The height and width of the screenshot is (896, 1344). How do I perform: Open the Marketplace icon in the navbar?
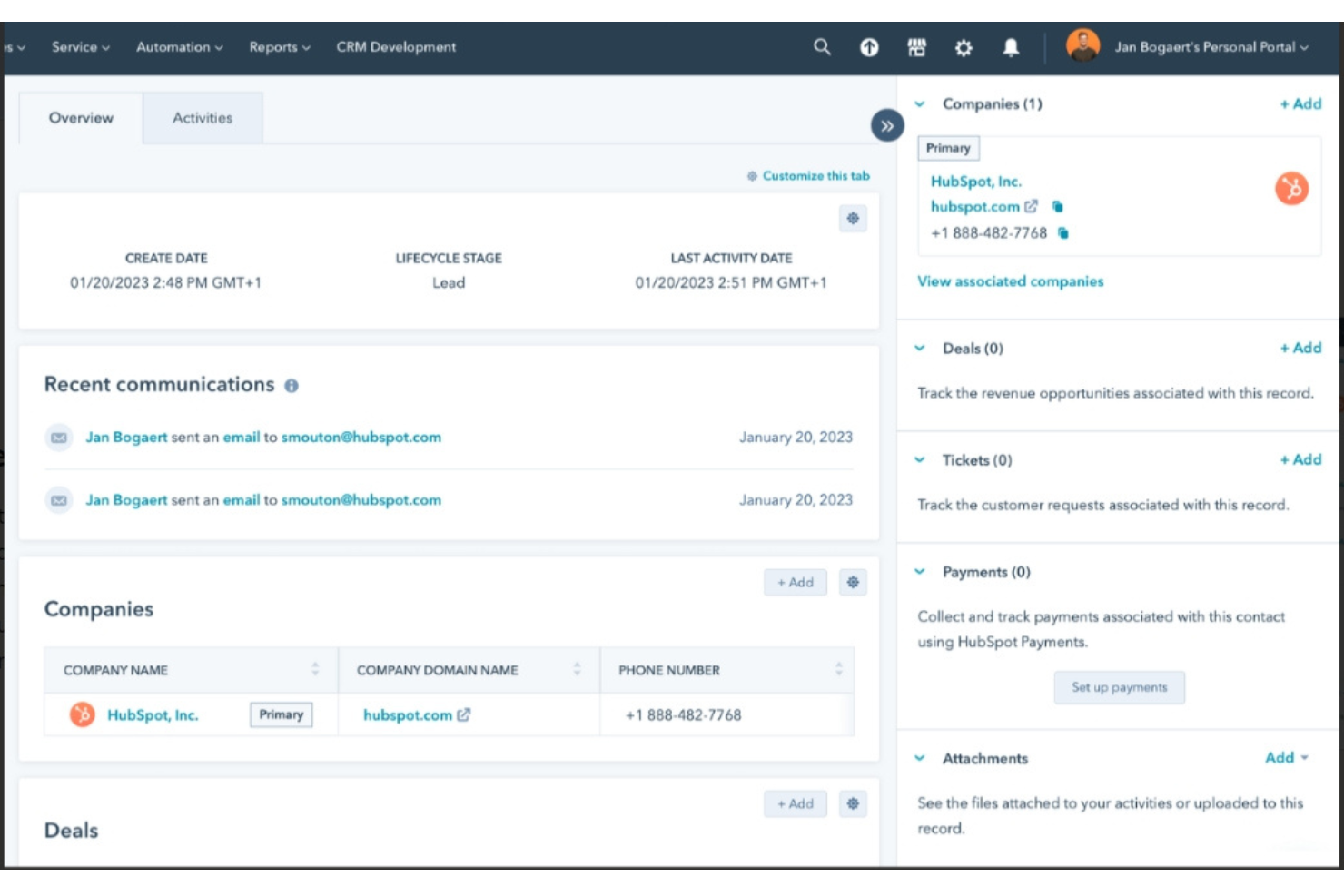[917, 47]
